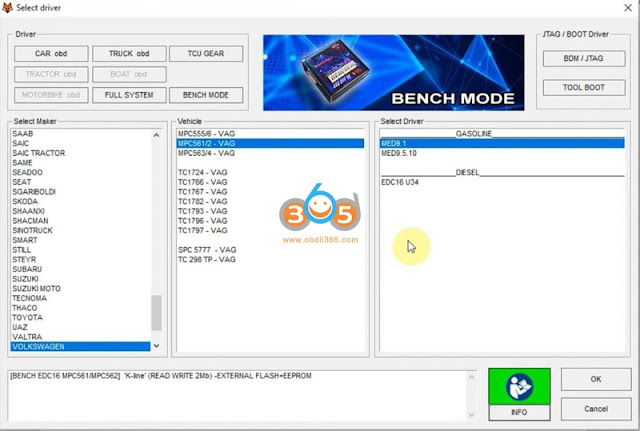The height and width of the screenshot is (431, 640).
Task: Click the TRUCK obd driver button
Action: (129, 53)
